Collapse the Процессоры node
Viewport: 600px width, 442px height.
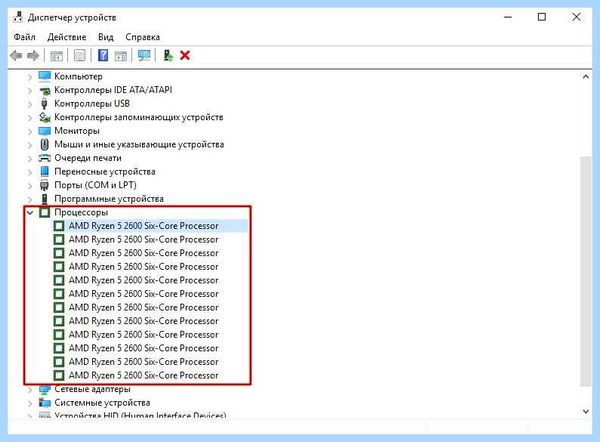[x=30, y=212]
